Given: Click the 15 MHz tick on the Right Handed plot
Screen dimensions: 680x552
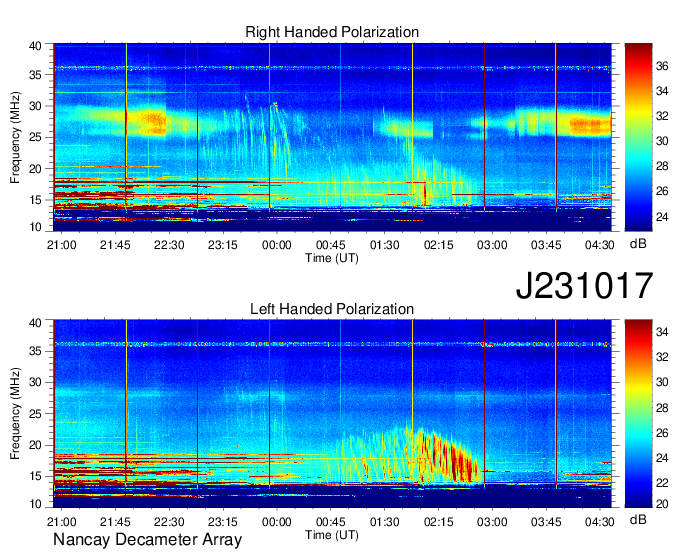Looking at the screenshot, I should pos(36,200).
